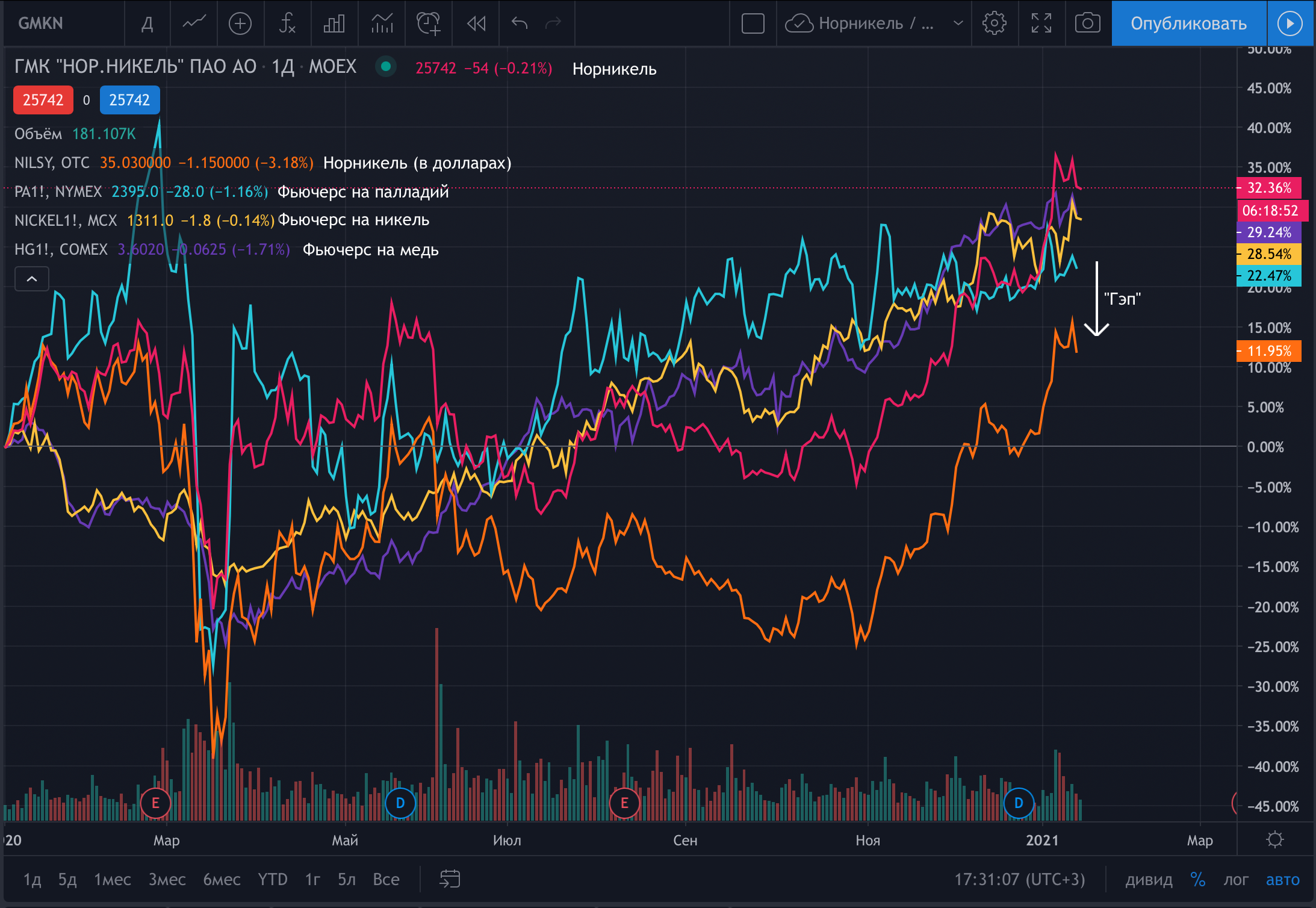Toggle percent scale mode
Screen dimensions: 1316x908
pyautogui.click(x=1197, y=880)
